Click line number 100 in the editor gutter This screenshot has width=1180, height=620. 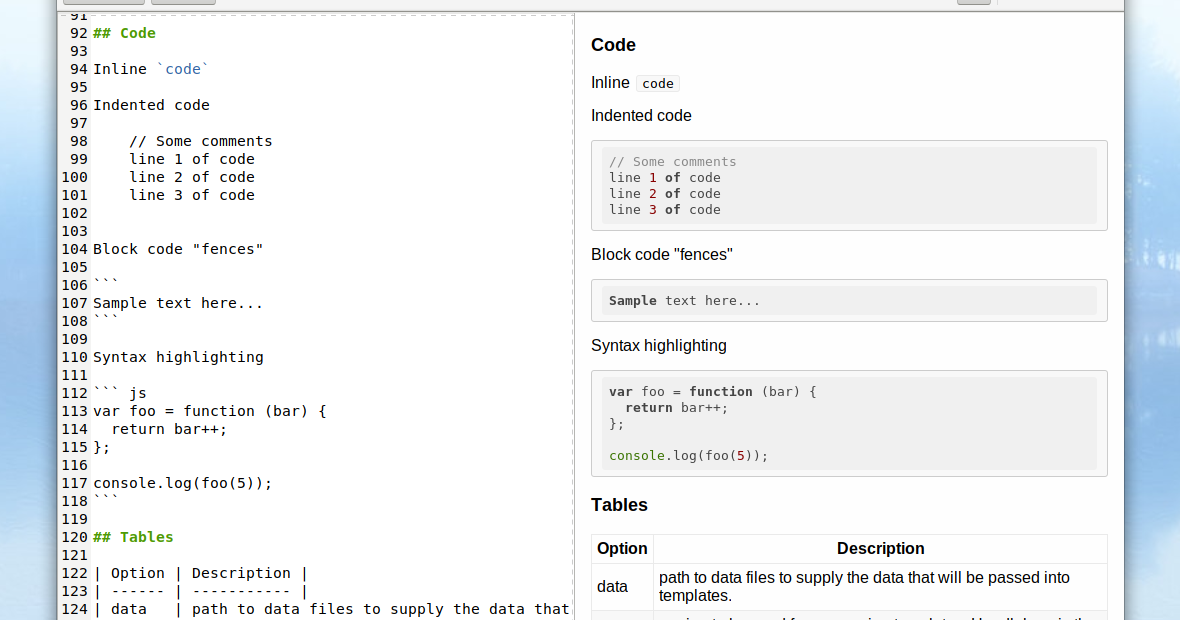click(74, 177)
